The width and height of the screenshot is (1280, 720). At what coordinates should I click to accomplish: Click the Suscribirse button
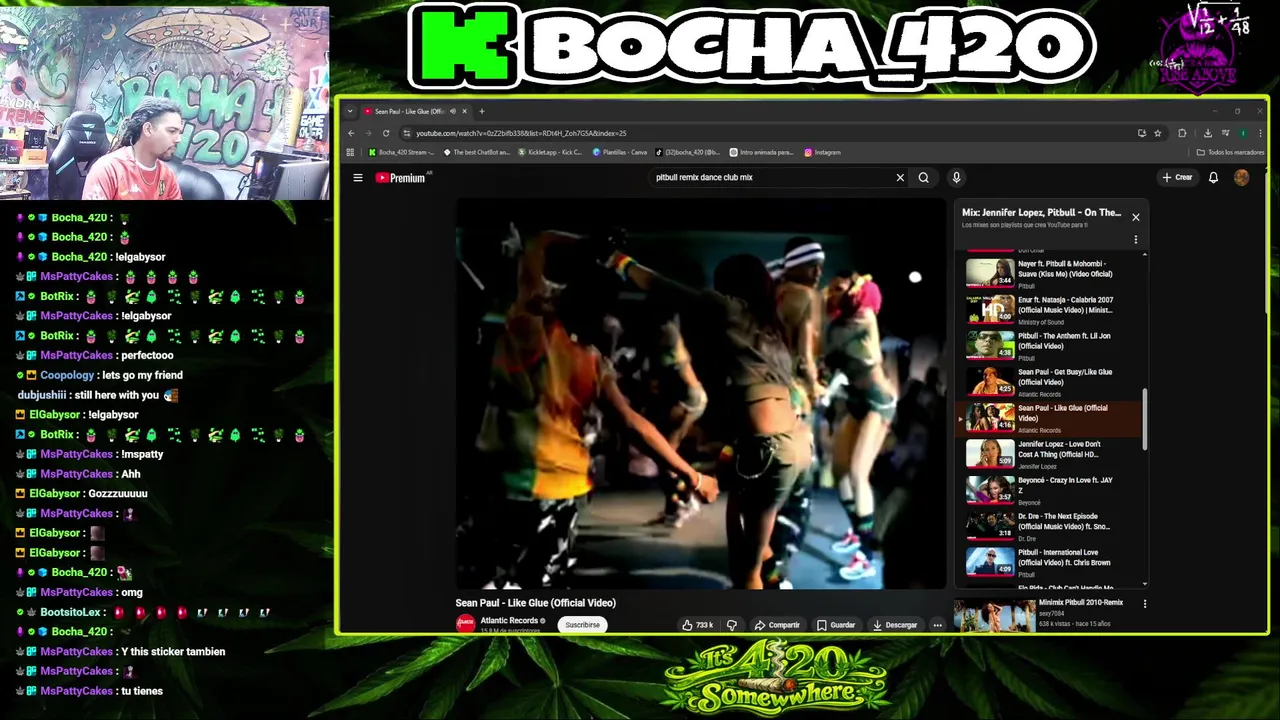(x=582, y=625)
